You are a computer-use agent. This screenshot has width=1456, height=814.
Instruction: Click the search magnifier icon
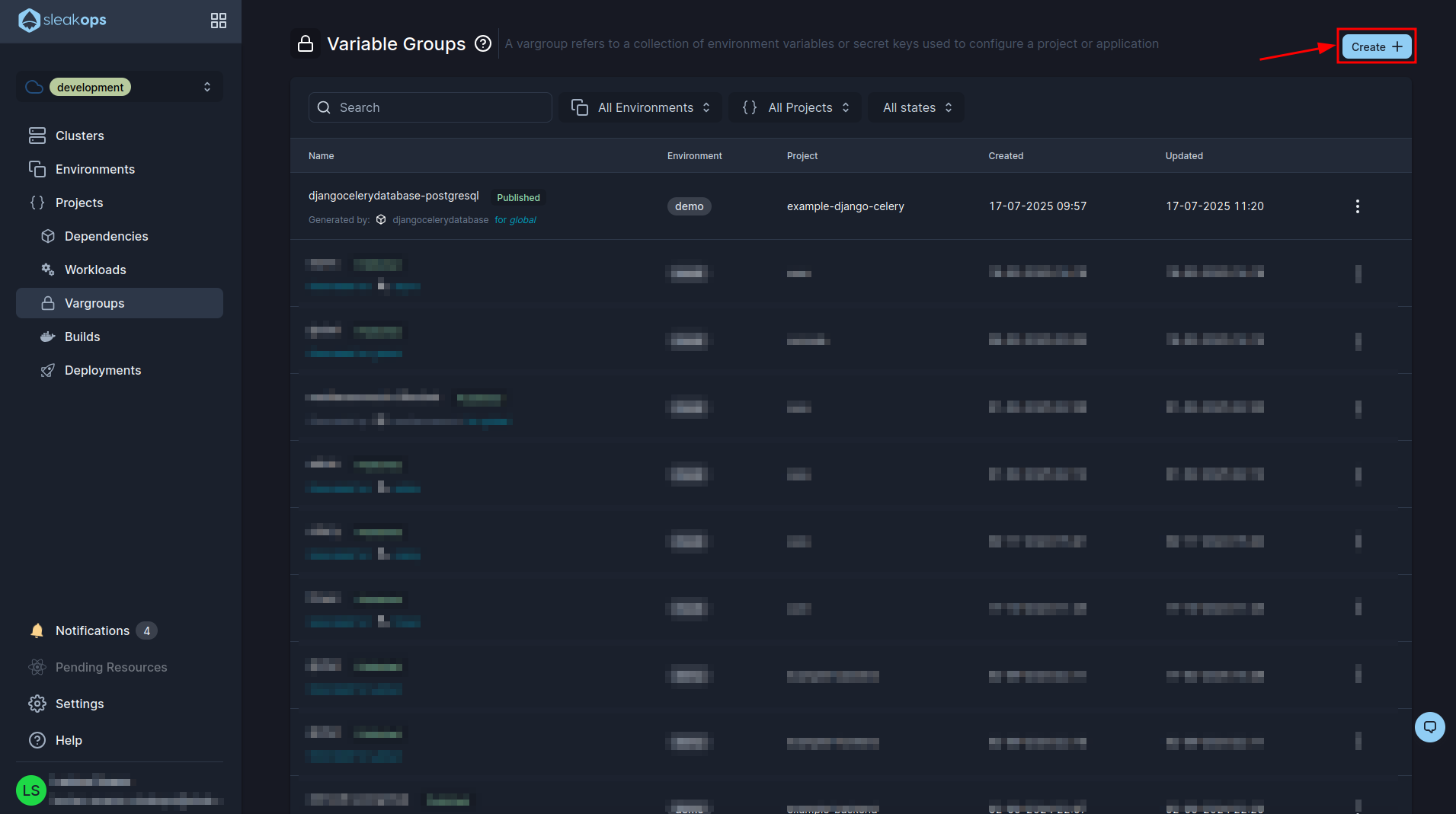tap(324, 107)
